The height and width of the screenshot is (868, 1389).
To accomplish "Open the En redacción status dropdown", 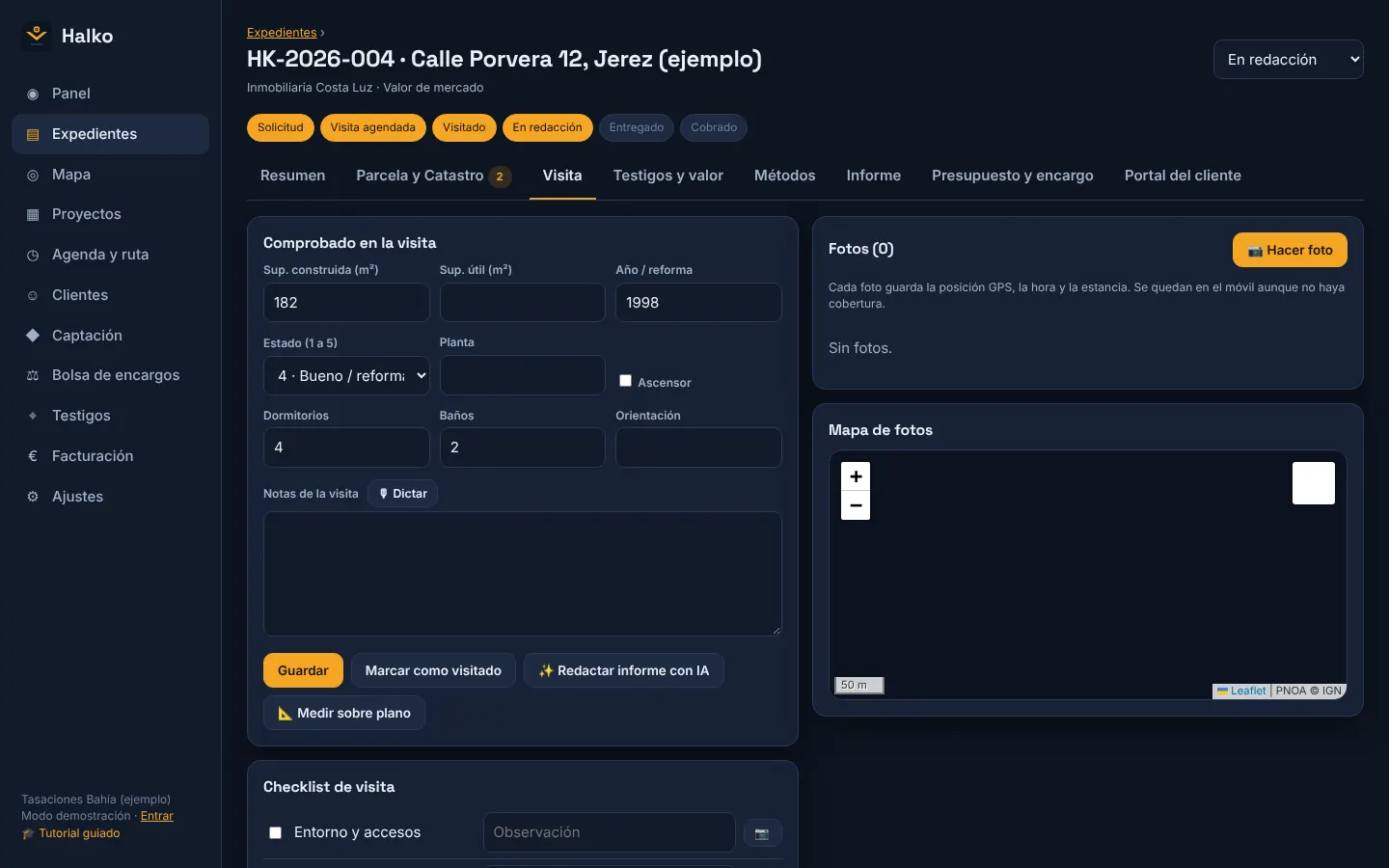I will coord(1288,59).
